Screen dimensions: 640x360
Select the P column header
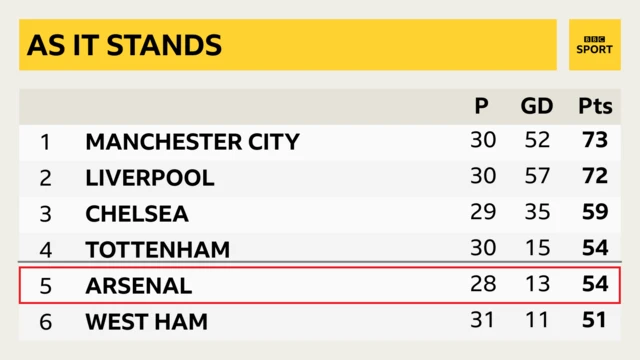click(482, 106)
